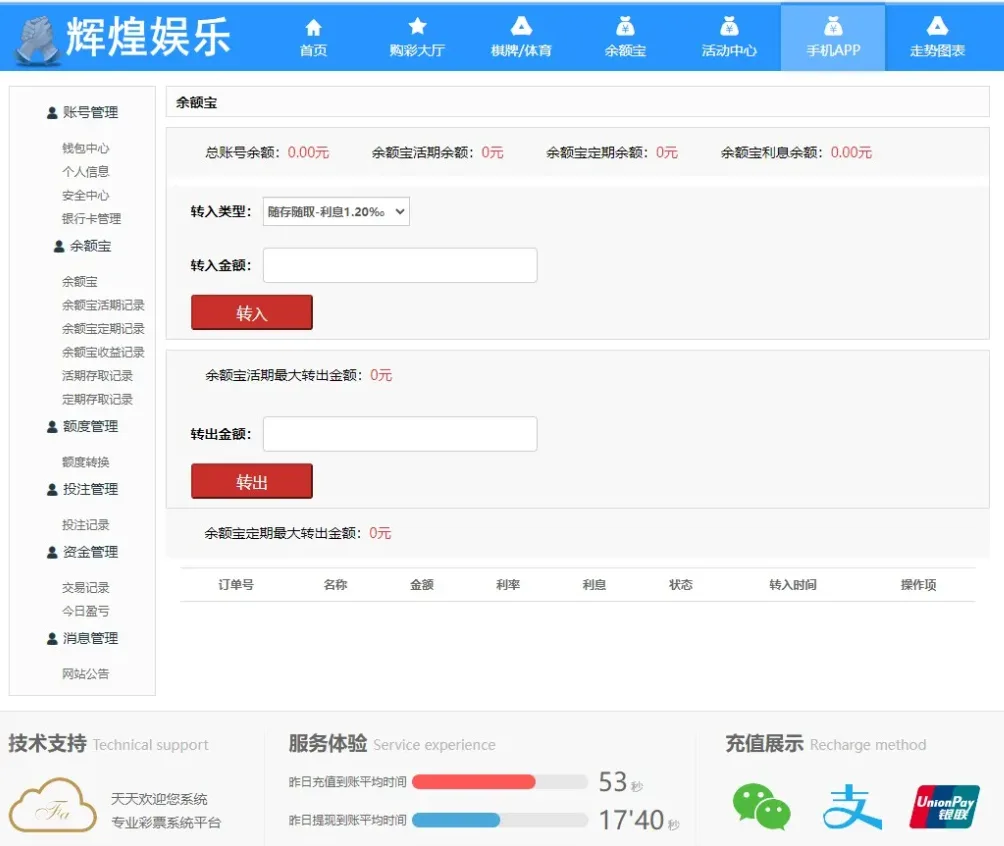Click the user icon beside 消息管理
The height and width of the screenshot is (846, 1004).
point(53,639)
